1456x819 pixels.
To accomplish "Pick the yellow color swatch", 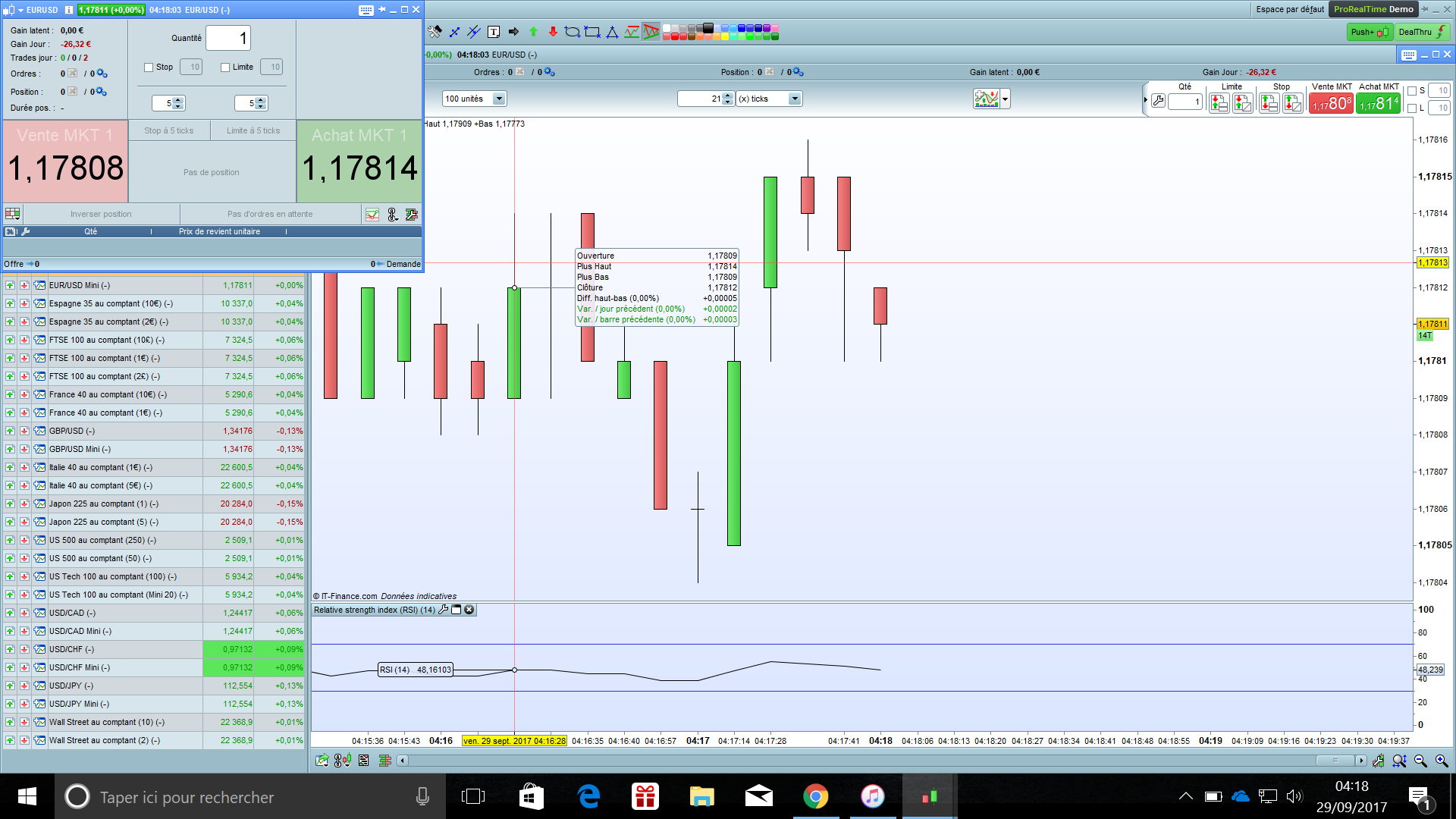I will pos(724,36).
